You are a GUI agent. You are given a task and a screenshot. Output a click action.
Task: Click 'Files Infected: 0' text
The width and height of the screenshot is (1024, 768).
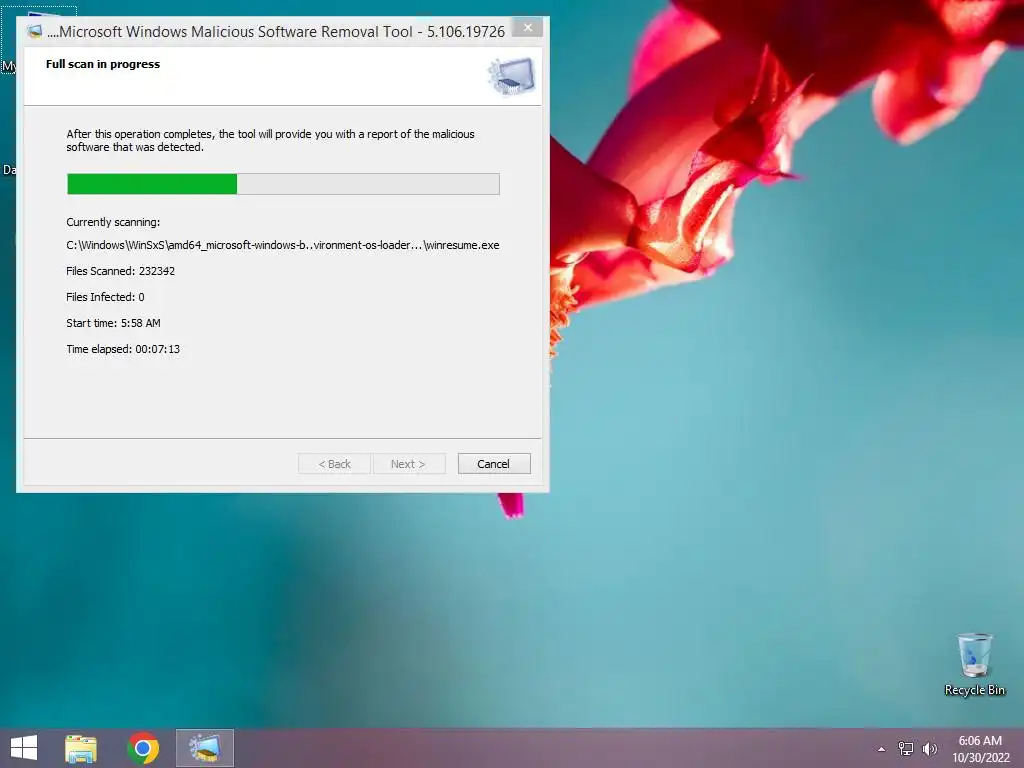[105, 297]
